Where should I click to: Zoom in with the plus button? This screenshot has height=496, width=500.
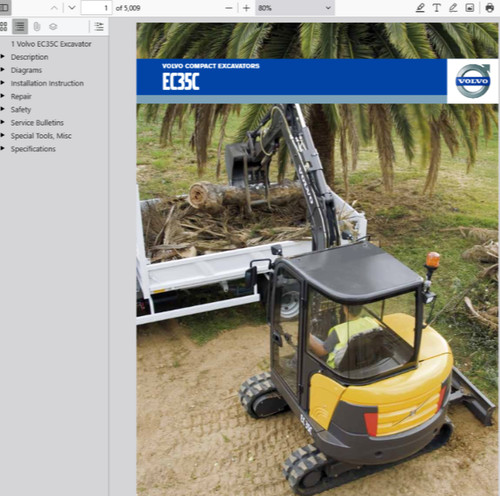(246, 8)
